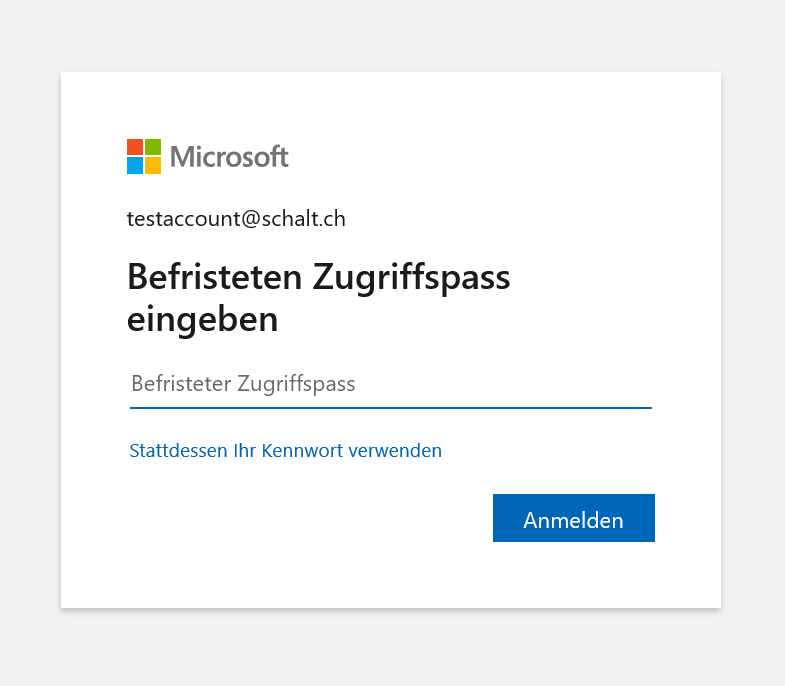Click the yellow square of Microsoft logo
785x686 pixels.
[153, 166]
